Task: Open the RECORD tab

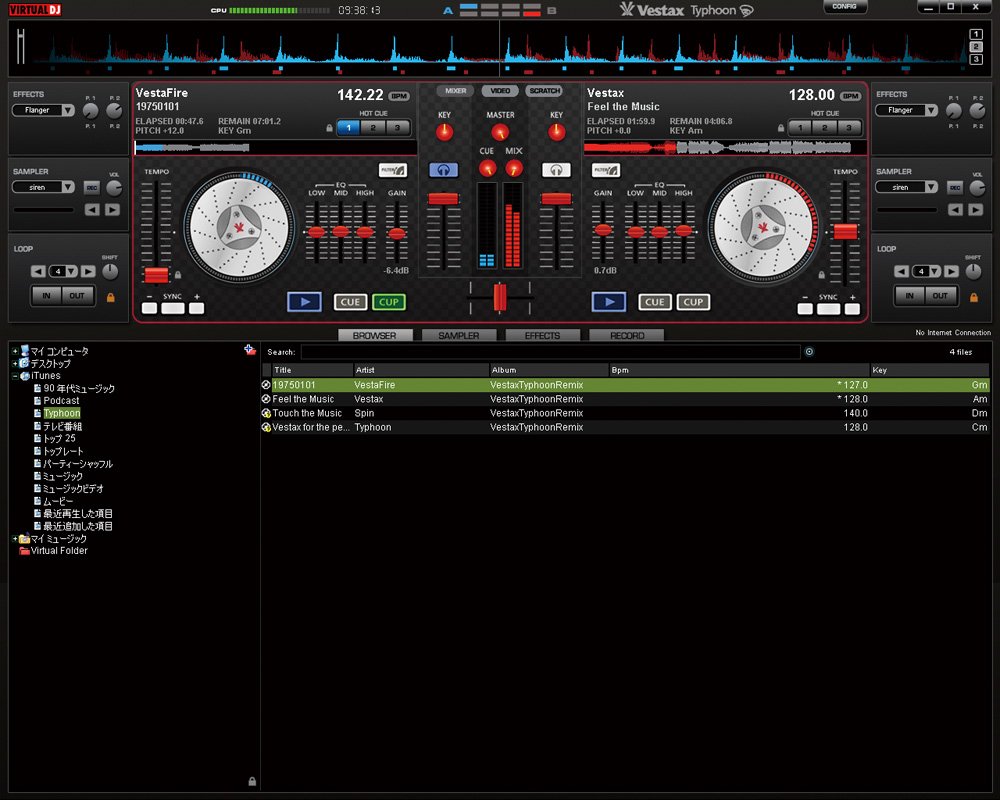Action: click(626, 336)
